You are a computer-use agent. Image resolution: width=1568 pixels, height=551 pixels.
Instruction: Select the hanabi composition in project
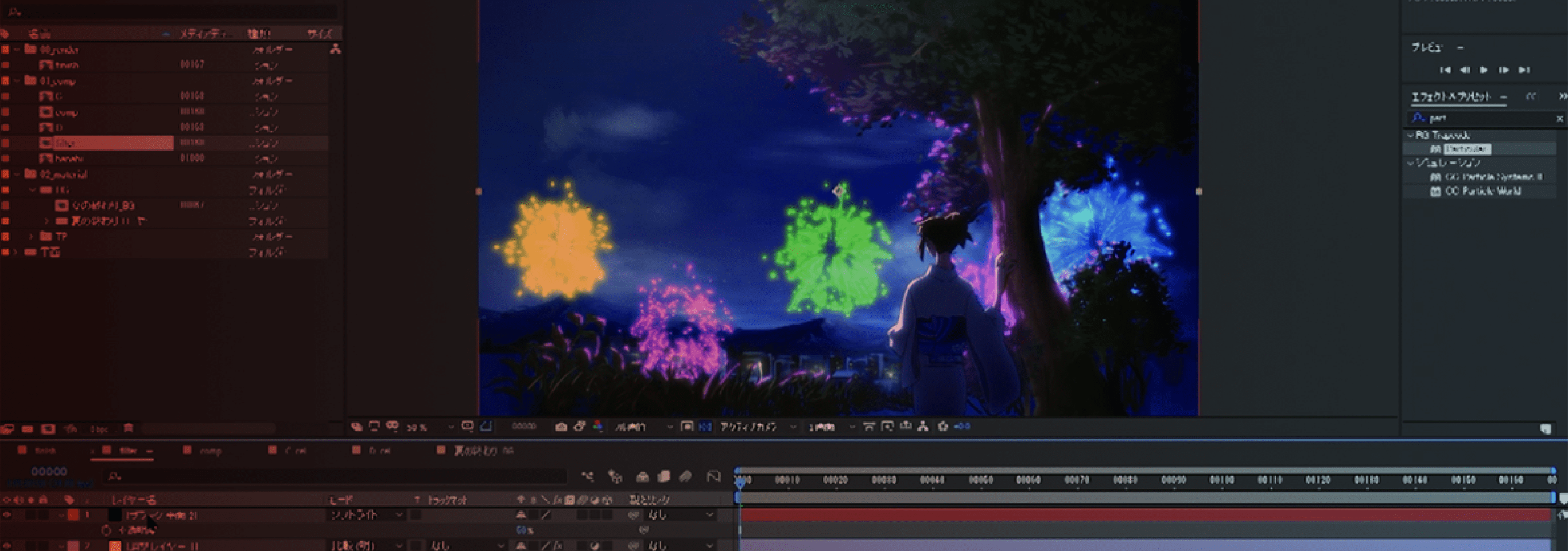pyautogui.click(x=69, y=158)
